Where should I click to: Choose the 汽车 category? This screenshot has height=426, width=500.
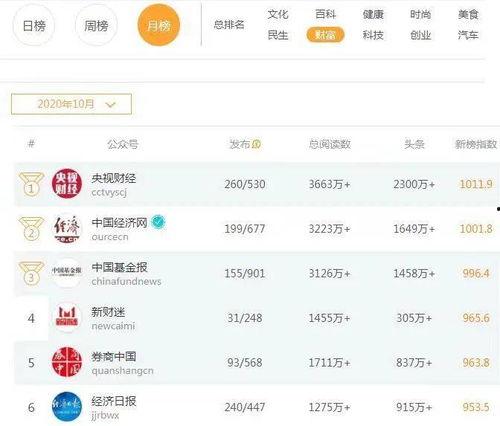(x=468, y=35)
